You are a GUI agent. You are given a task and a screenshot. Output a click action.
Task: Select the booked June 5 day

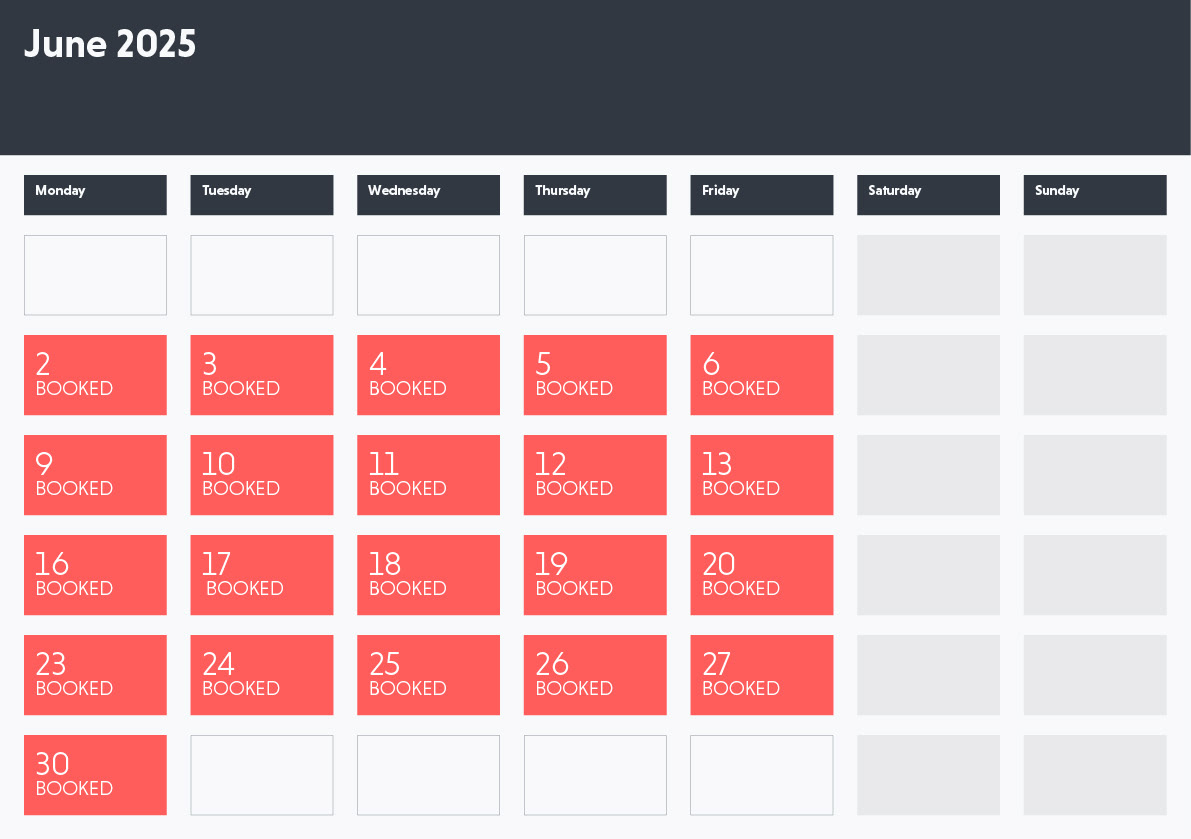tap(595, 375)
